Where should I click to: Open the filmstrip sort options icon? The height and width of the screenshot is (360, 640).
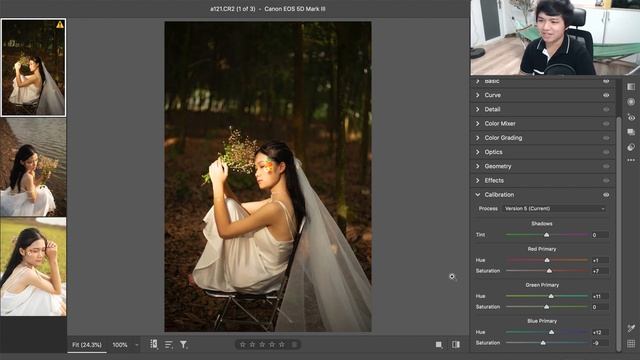pyautogui.click(x=169, y=344)
